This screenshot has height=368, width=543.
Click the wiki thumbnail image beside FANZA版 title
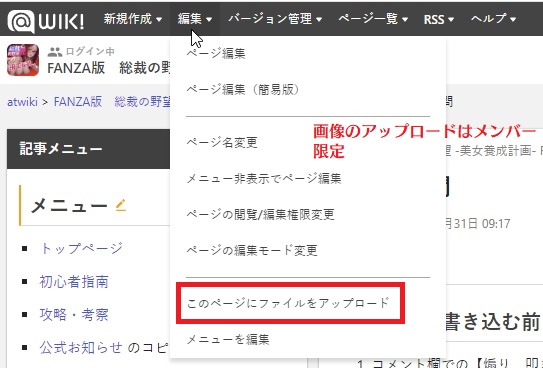pos(23,60)
